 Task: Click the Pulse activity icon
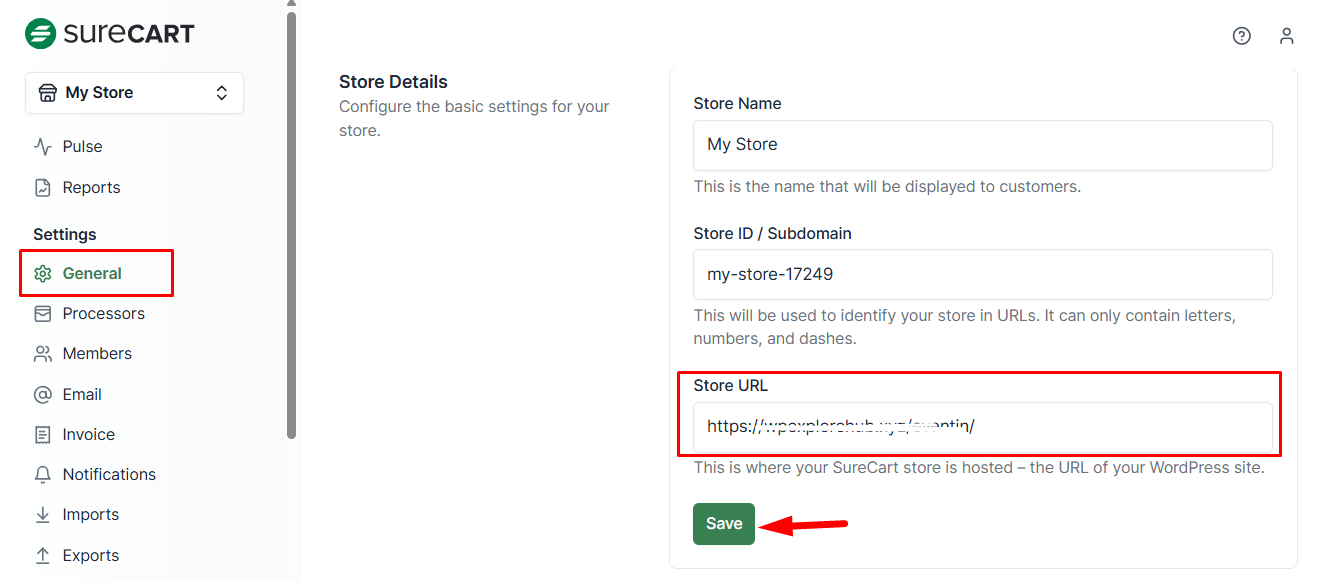[42, 147]
